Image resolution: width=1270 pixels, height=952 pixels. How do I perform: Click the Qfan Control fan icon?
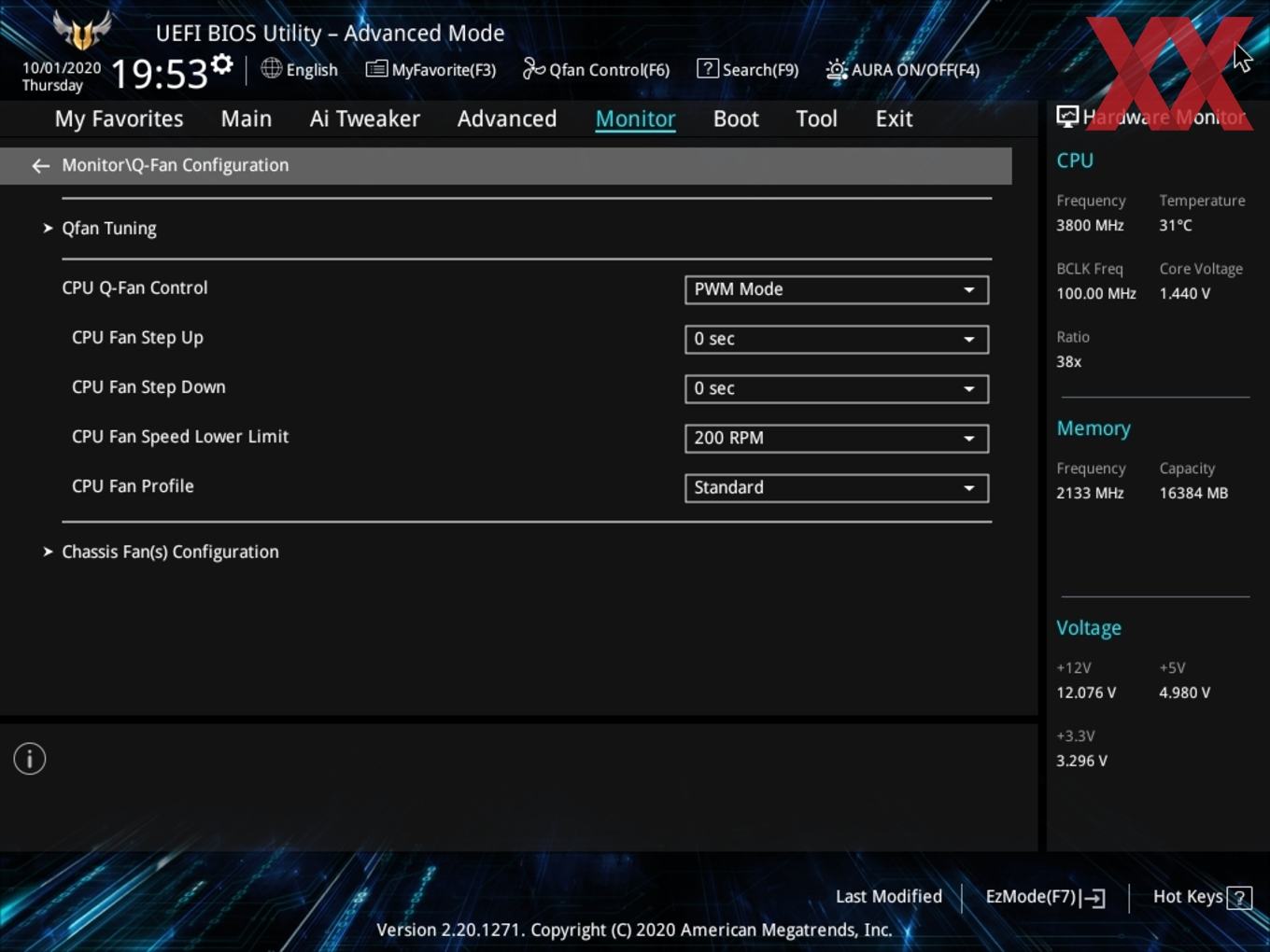pos(533,69)
